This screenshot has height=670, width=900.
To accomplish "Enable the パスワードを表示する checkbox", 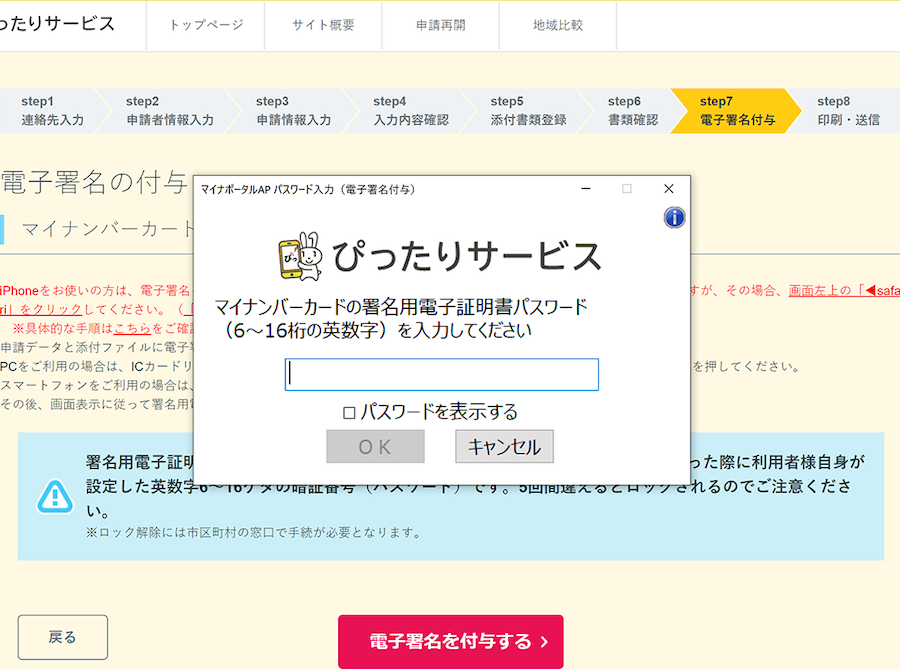I will (349, 412).
